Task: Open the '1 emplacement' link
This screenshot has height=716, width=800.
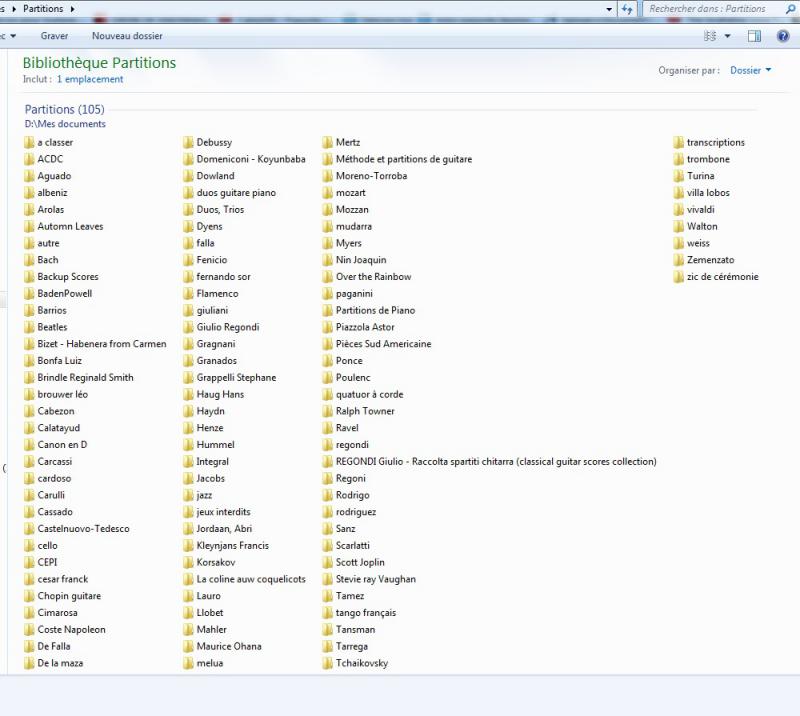Action: point(90,79)
